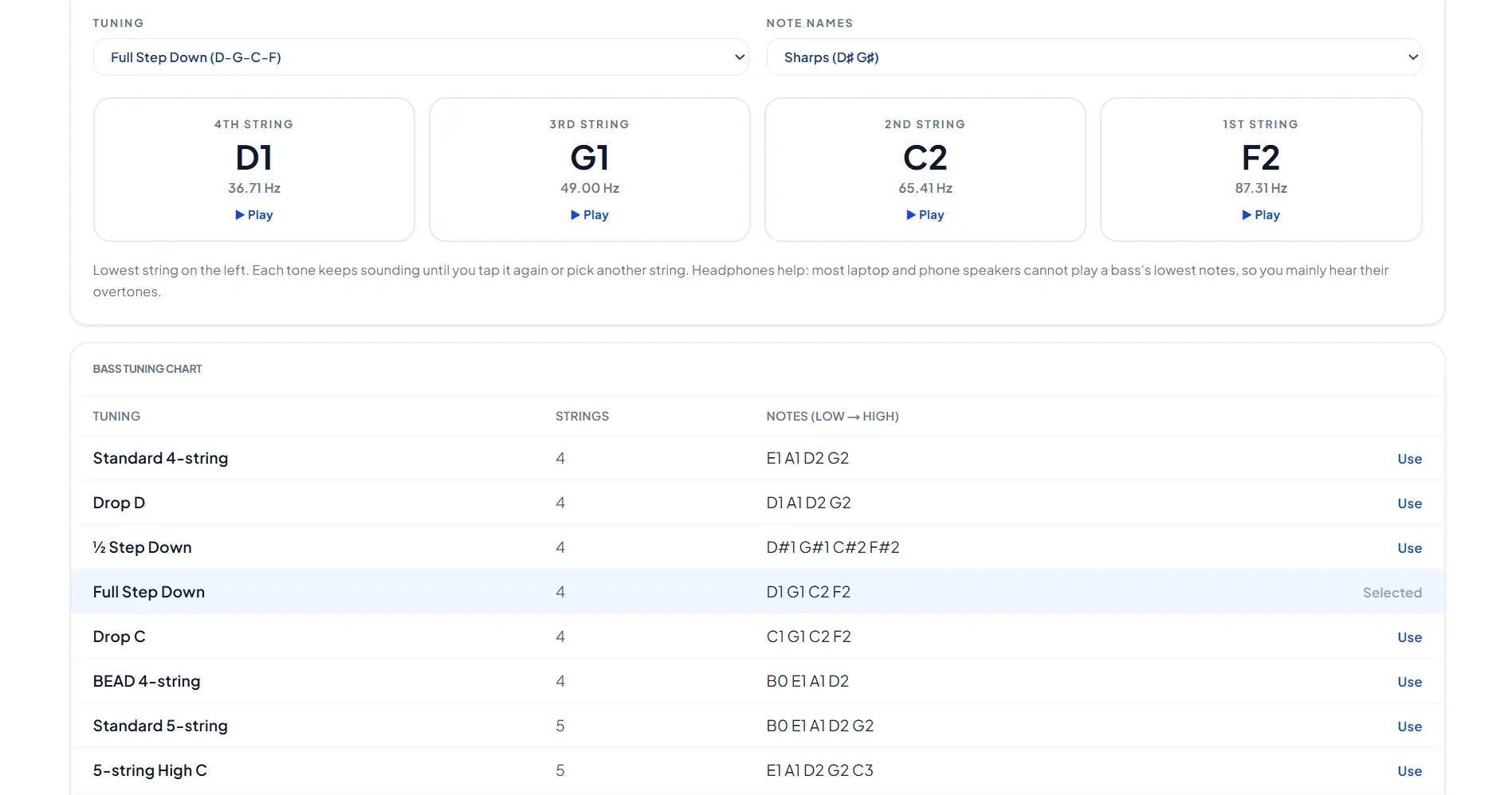Click the 36.71 Hz frequency value
Image resolution: width=1512 pixels, height=795 pixels.
[x=254, y=188]
